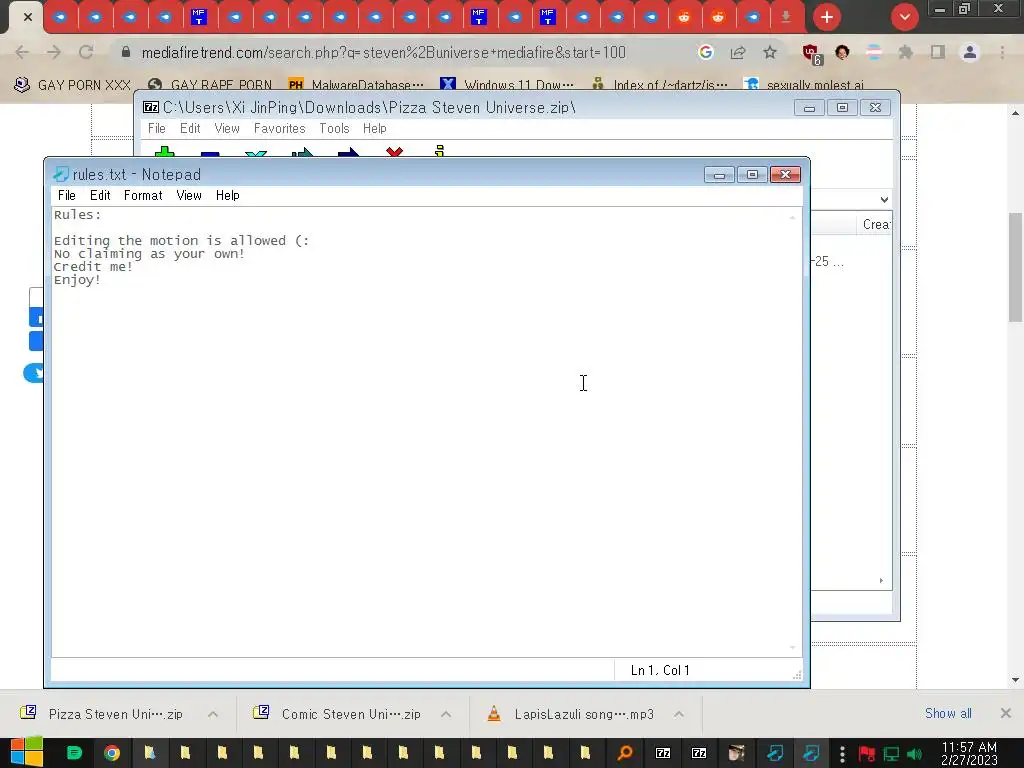Click the Notepad title bar icon

tap(61, 174)
